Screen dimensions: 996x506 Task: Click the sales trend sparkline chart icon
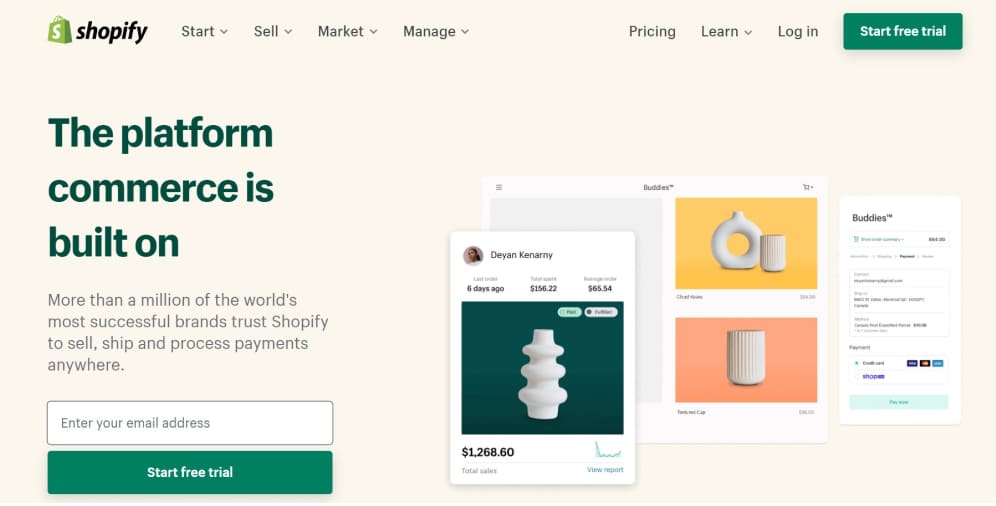[x=608, y=449]
